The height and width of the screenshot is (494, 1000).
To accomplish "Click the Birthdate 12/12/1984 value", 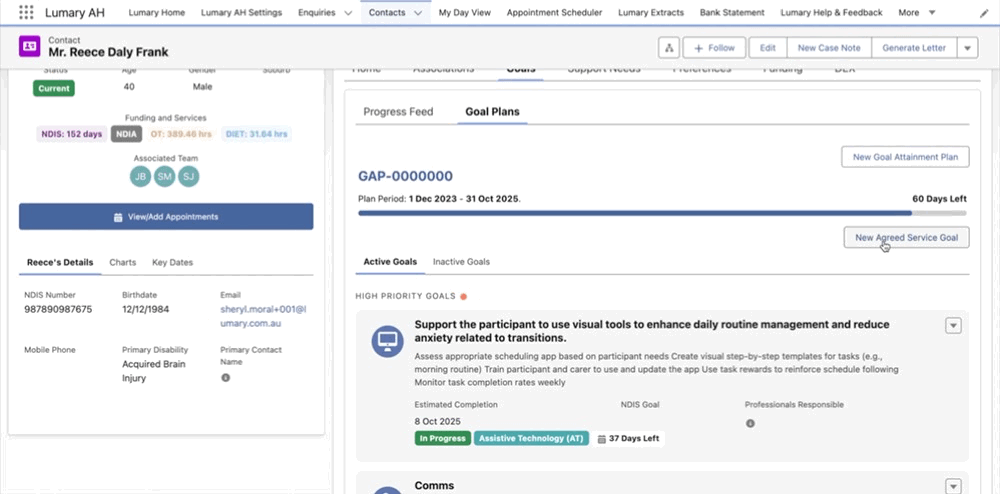I will pyautogui.click(x=145, y=310).
